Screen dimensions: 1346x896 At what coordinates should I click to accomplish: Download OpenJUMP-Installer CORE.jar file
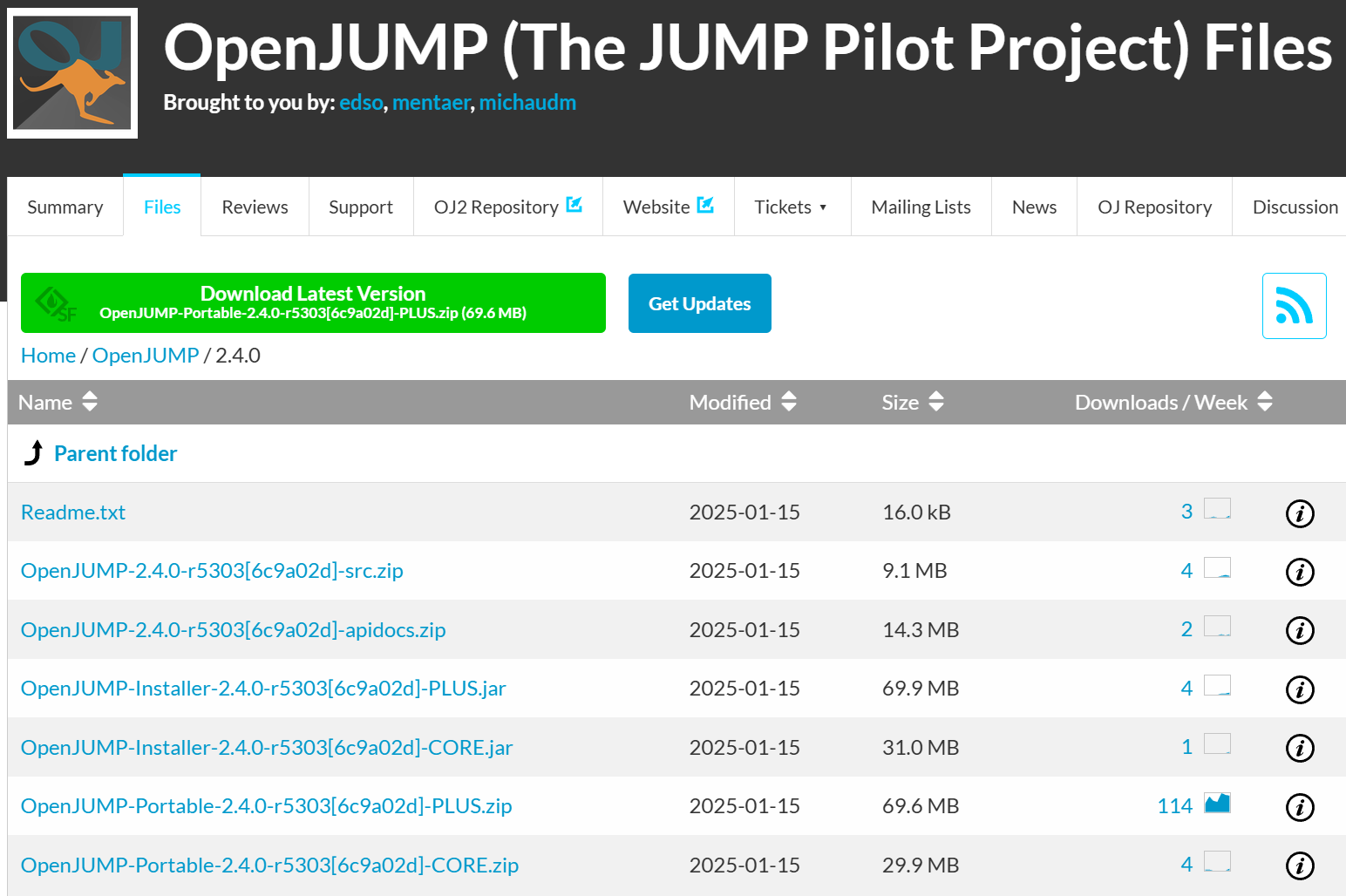pos(267,748)
